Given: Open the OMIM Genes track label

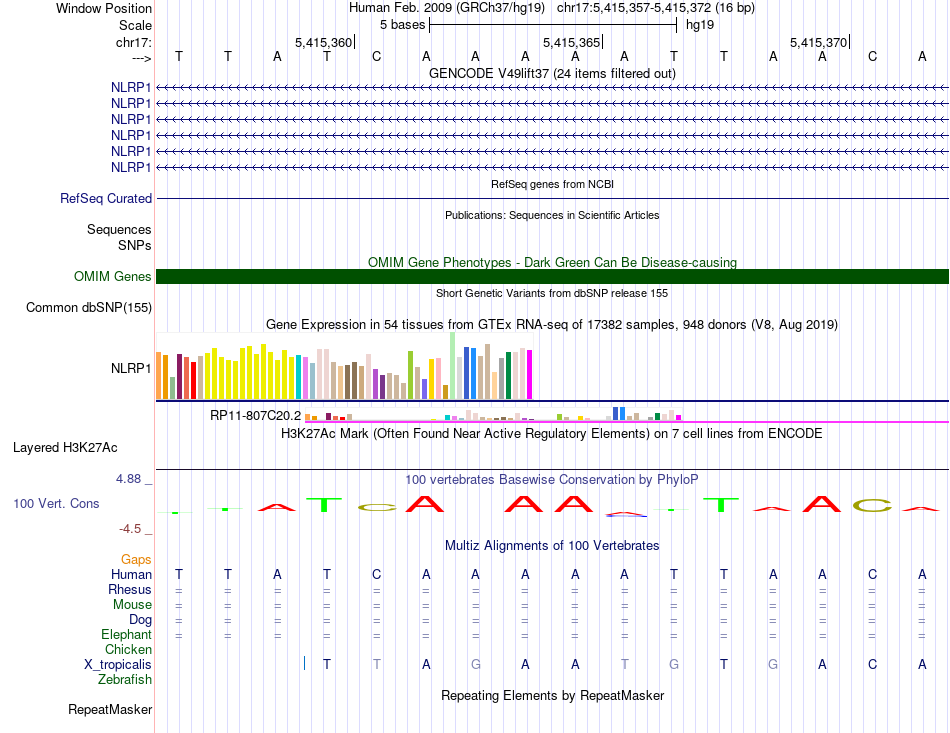Looking at the screenshot, I should [x=113, y=276].
